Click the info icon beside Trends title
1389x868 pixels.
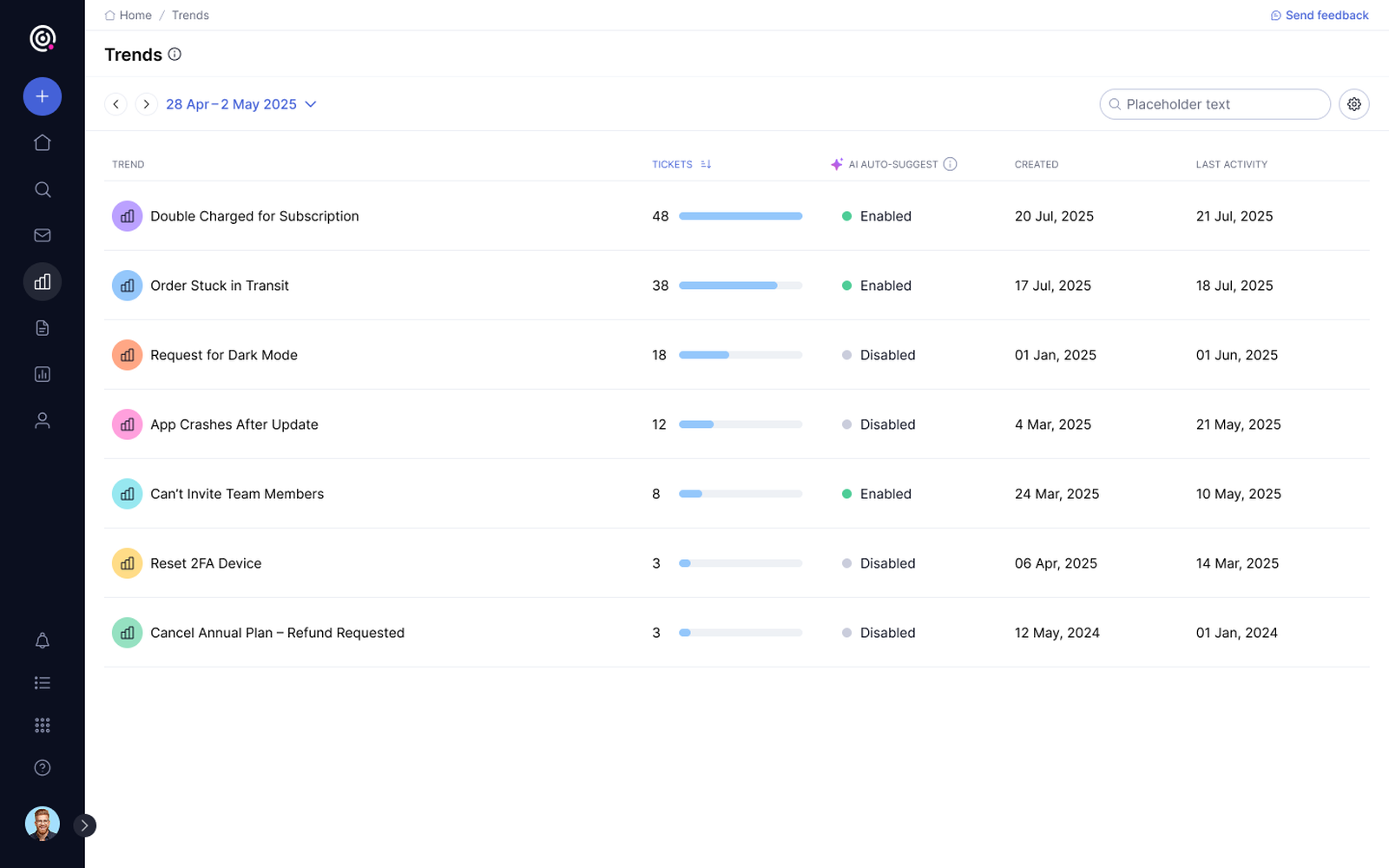coord(174,54)
